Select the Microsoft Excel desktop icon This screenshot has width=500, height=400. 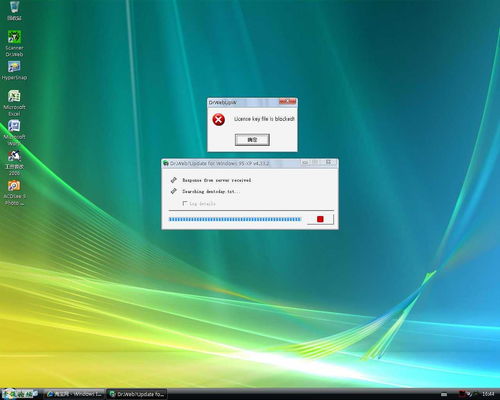[x=14, y=103]
